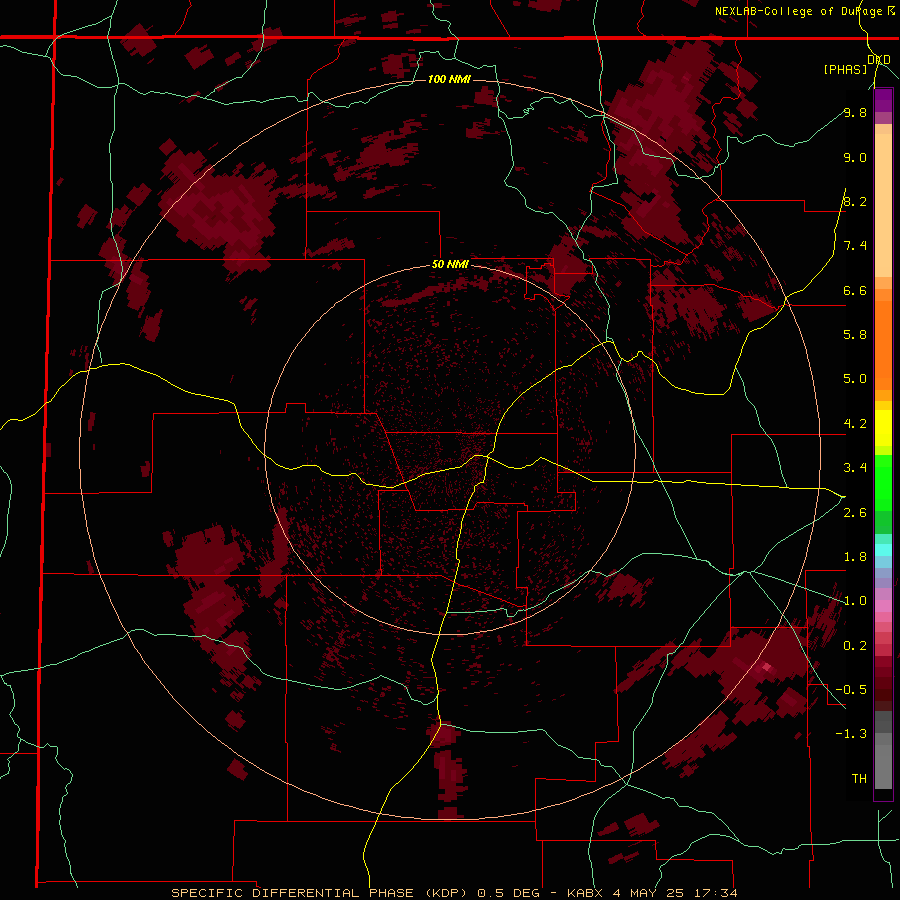This screenshot has width=900, height=900.
Task: Click the 1.8 value on the legend
Action: (855, 556)
